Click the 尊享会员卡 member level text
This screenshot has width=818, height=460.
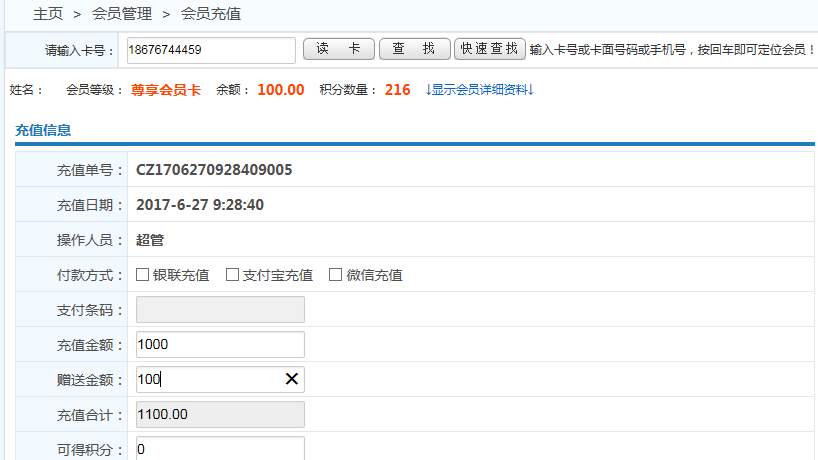[165, 90]
